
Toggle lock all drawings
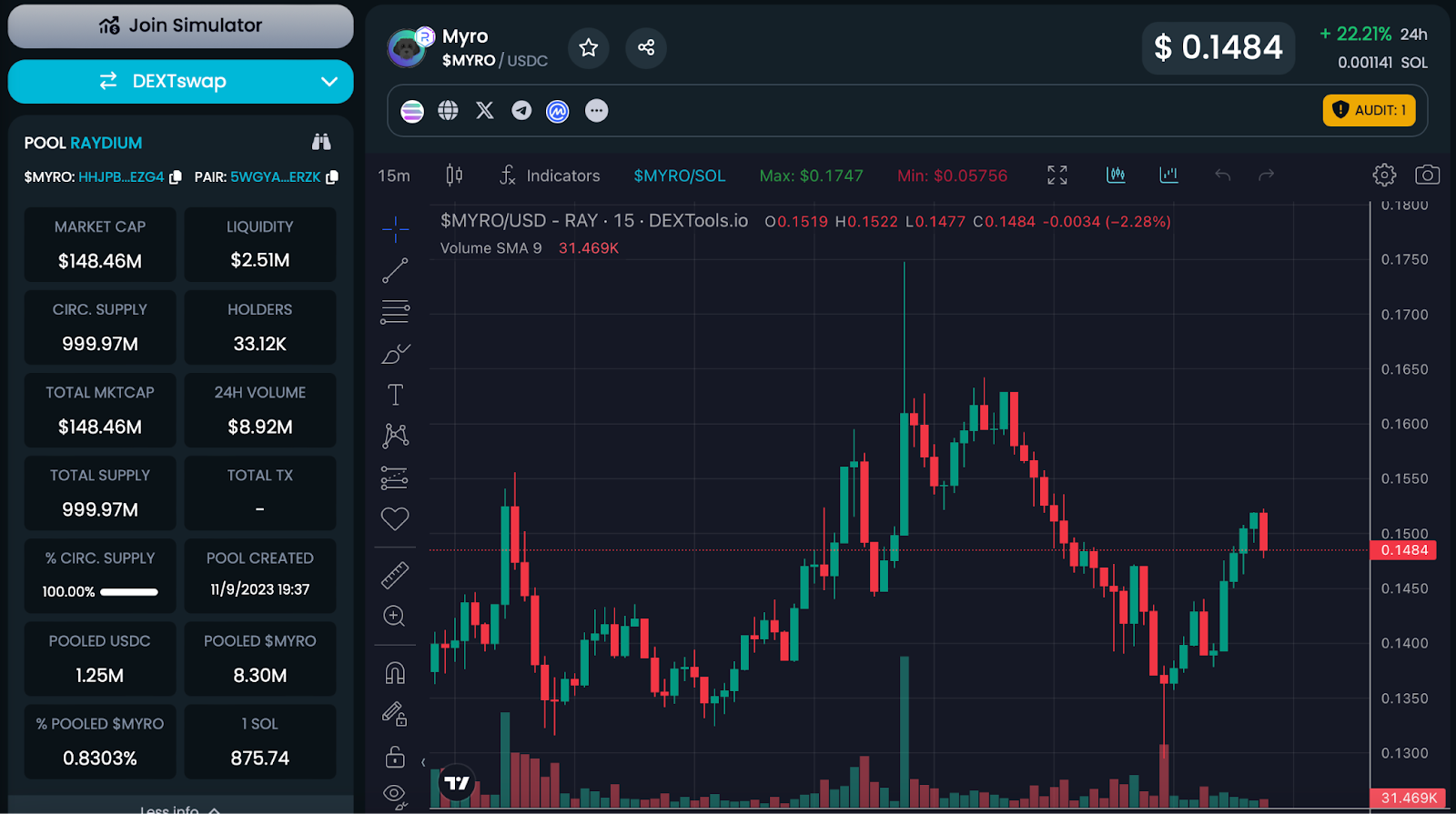tap(395, 756)
